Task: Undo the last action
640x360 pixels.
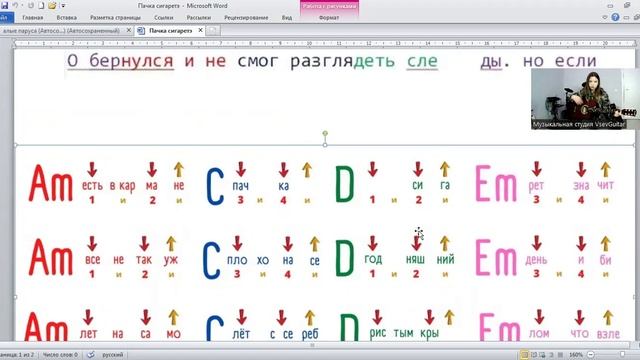Action: click(15, 6)
